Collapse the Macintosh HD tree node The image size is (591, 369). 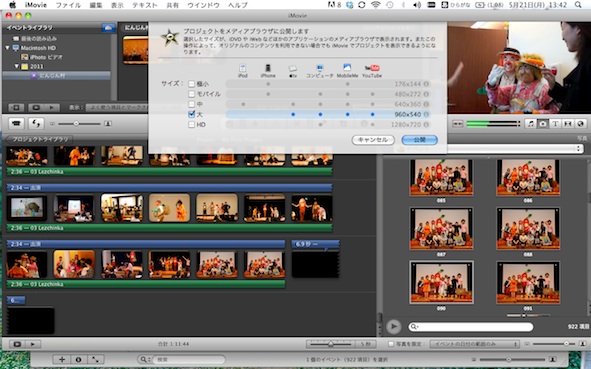click(7, 48)
